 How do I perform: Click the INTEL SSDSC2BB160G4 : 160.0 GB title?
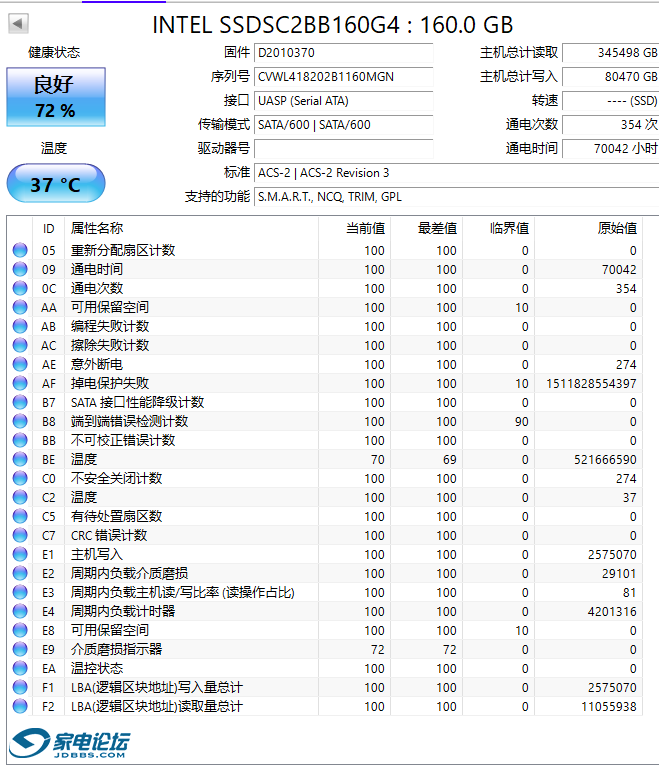[332, 25]
